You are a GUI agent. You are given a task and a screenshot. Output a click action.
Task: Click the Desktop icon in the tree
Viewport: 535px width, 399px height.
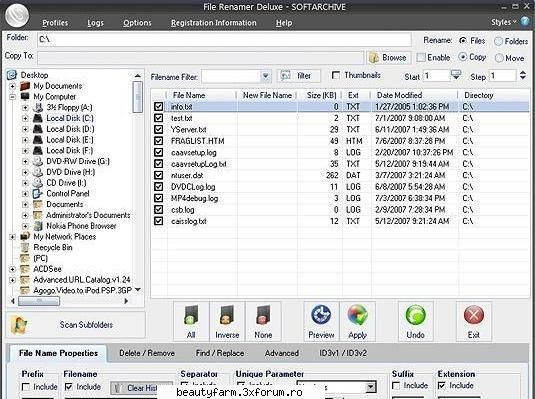pos(12,75)
